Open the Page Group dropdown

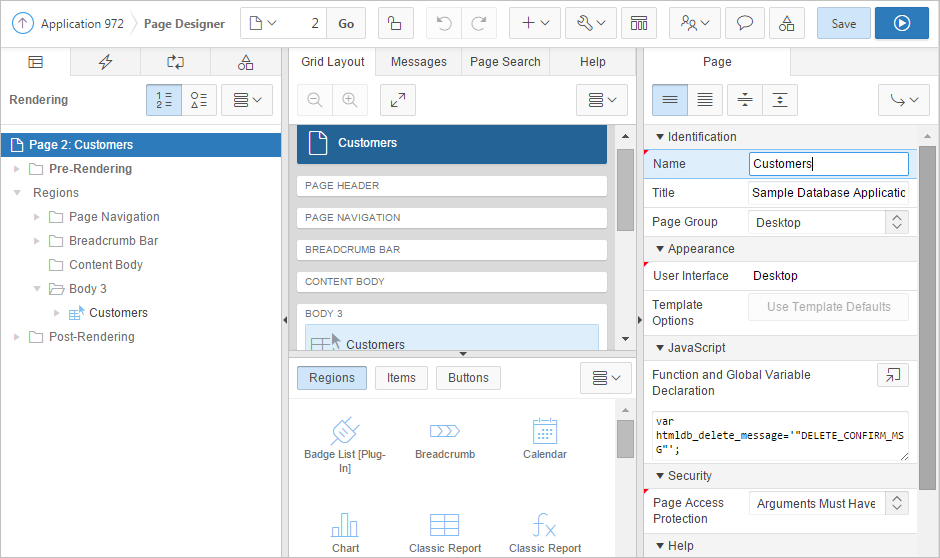pos(828,222)
